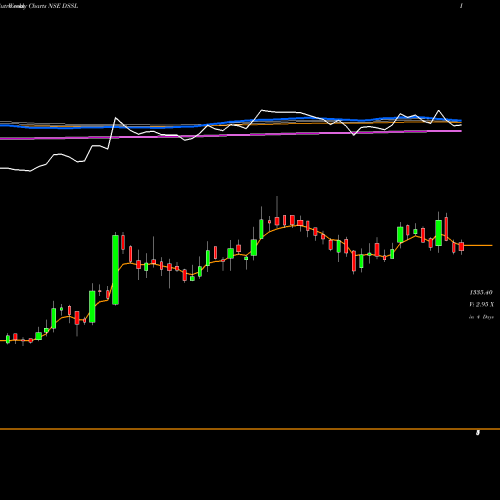Click the pink moving average line
Screen dimensions: 500x500
[x=231, y=135]
